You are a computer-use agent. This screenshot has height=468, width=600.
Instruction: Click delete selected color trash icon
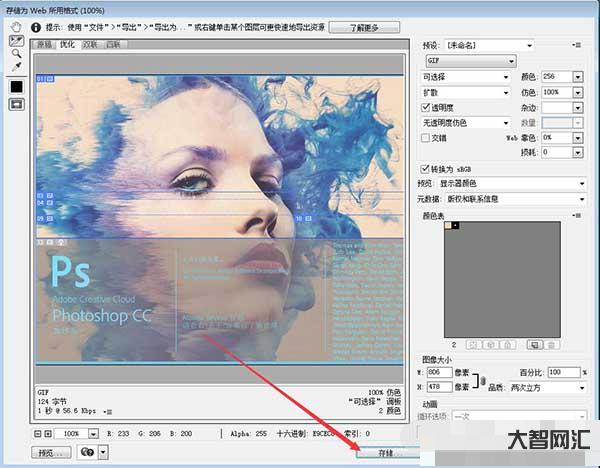[551, 345]
